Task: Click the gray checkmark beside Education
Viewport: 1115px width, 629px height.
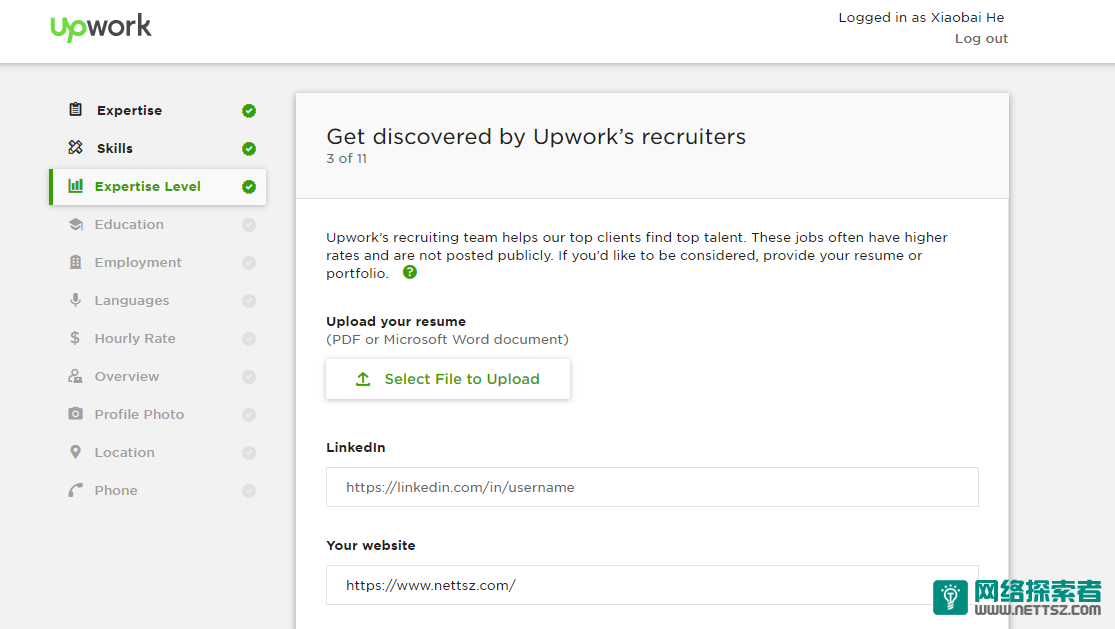Action: tap(249, 225)
